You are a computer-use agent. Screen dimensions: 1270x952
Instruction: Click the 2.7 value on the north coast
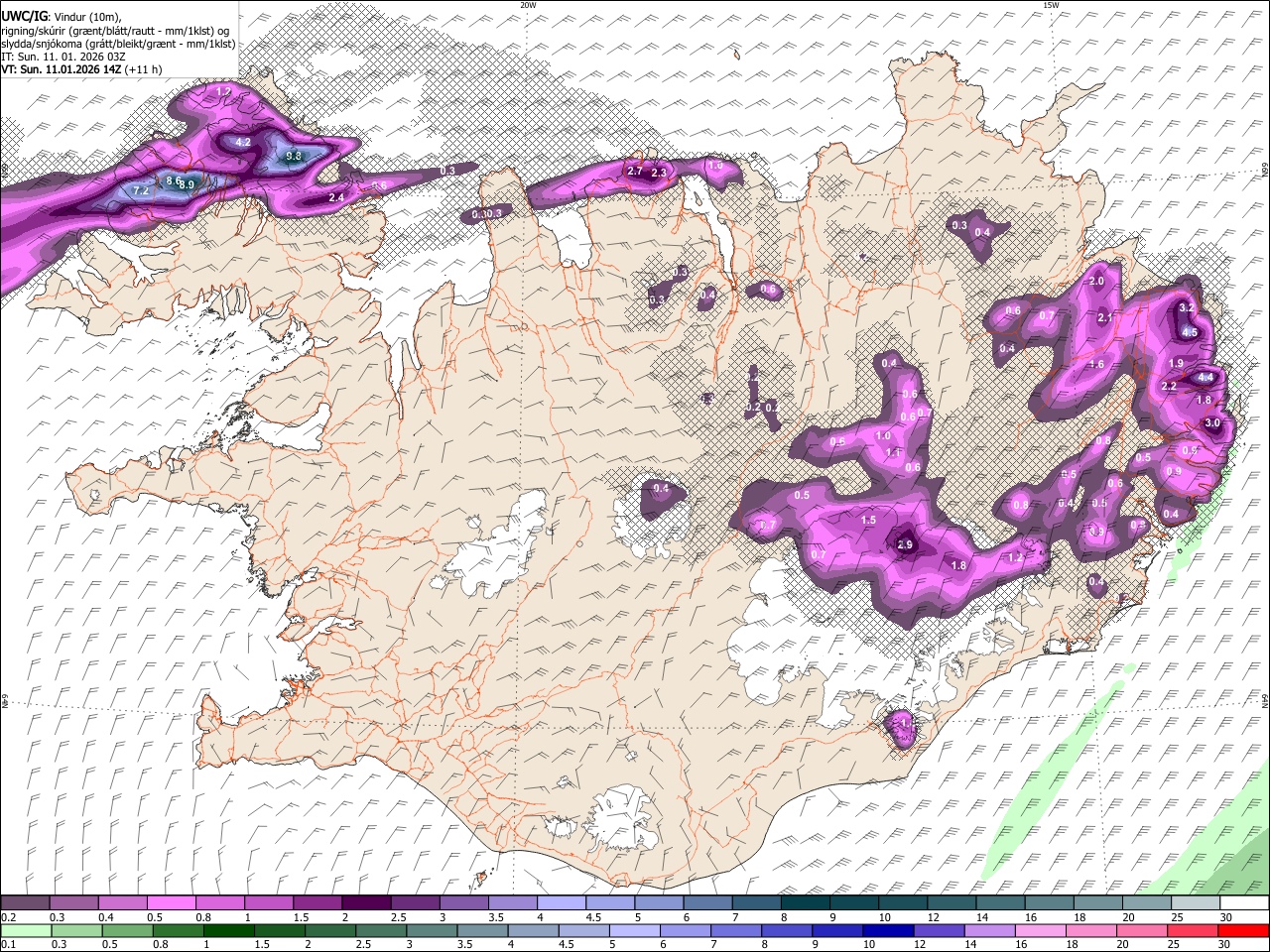(636, 171)
